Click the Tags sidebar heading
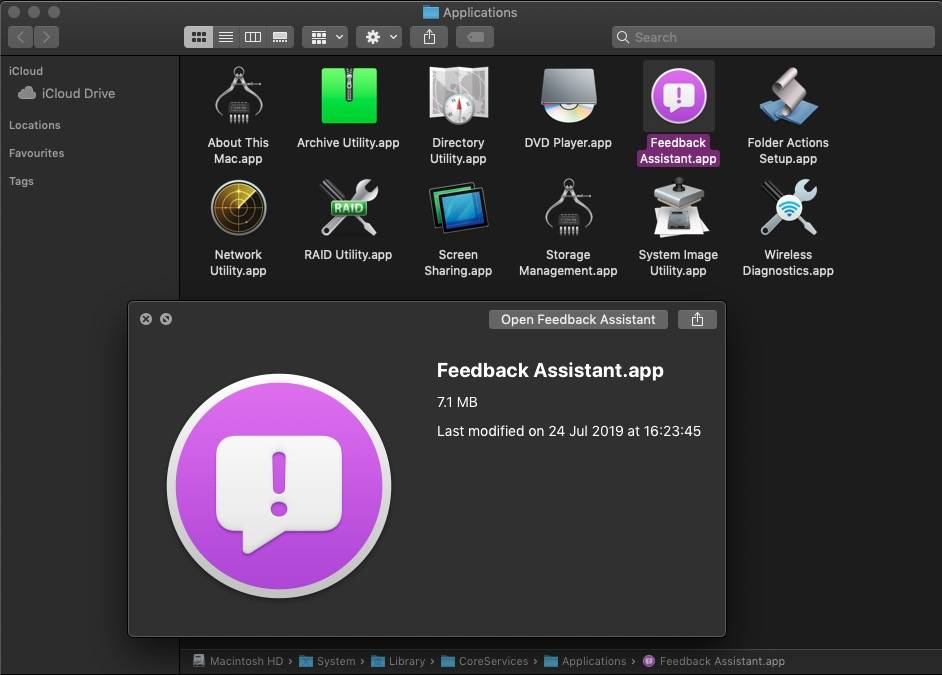 (21, 181)
